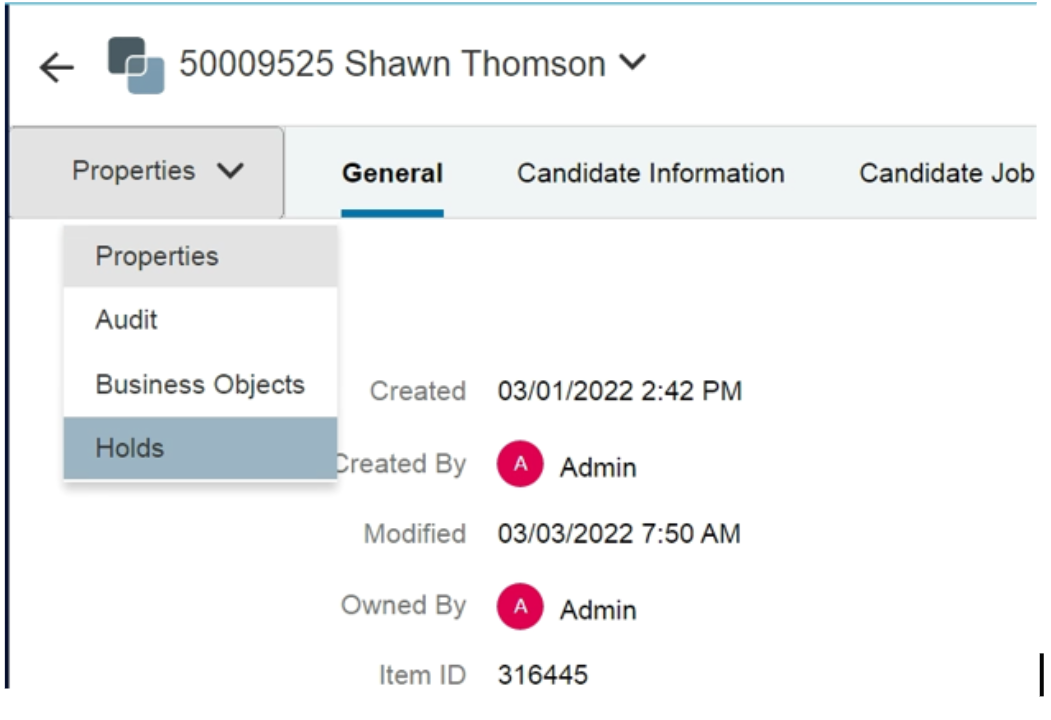Click the overlapping squares workspace icon
This screenshot has height=720, width=1051.
pos(136,65)
